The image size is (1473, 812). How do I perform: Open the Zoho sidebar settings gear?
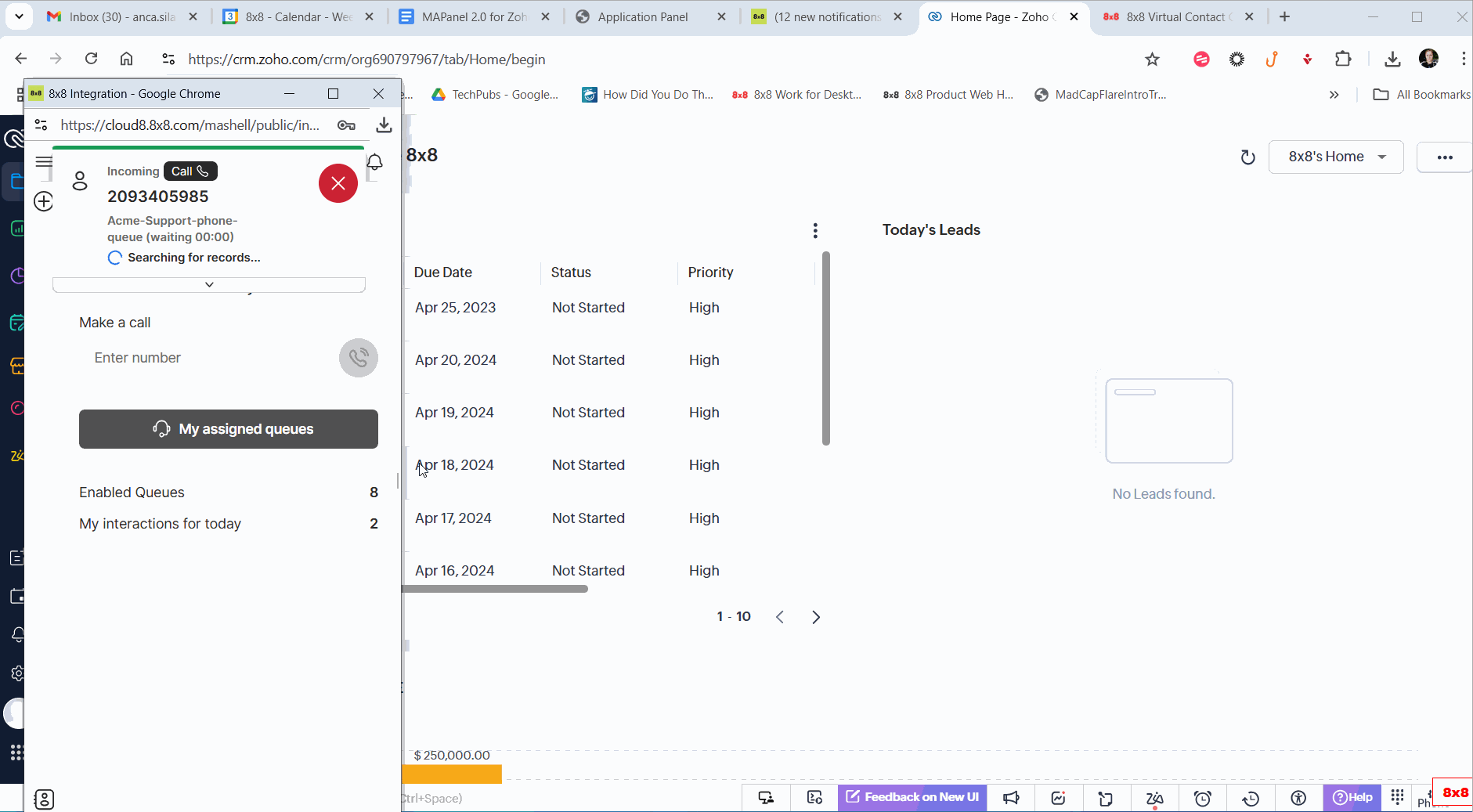pos(17,673)
